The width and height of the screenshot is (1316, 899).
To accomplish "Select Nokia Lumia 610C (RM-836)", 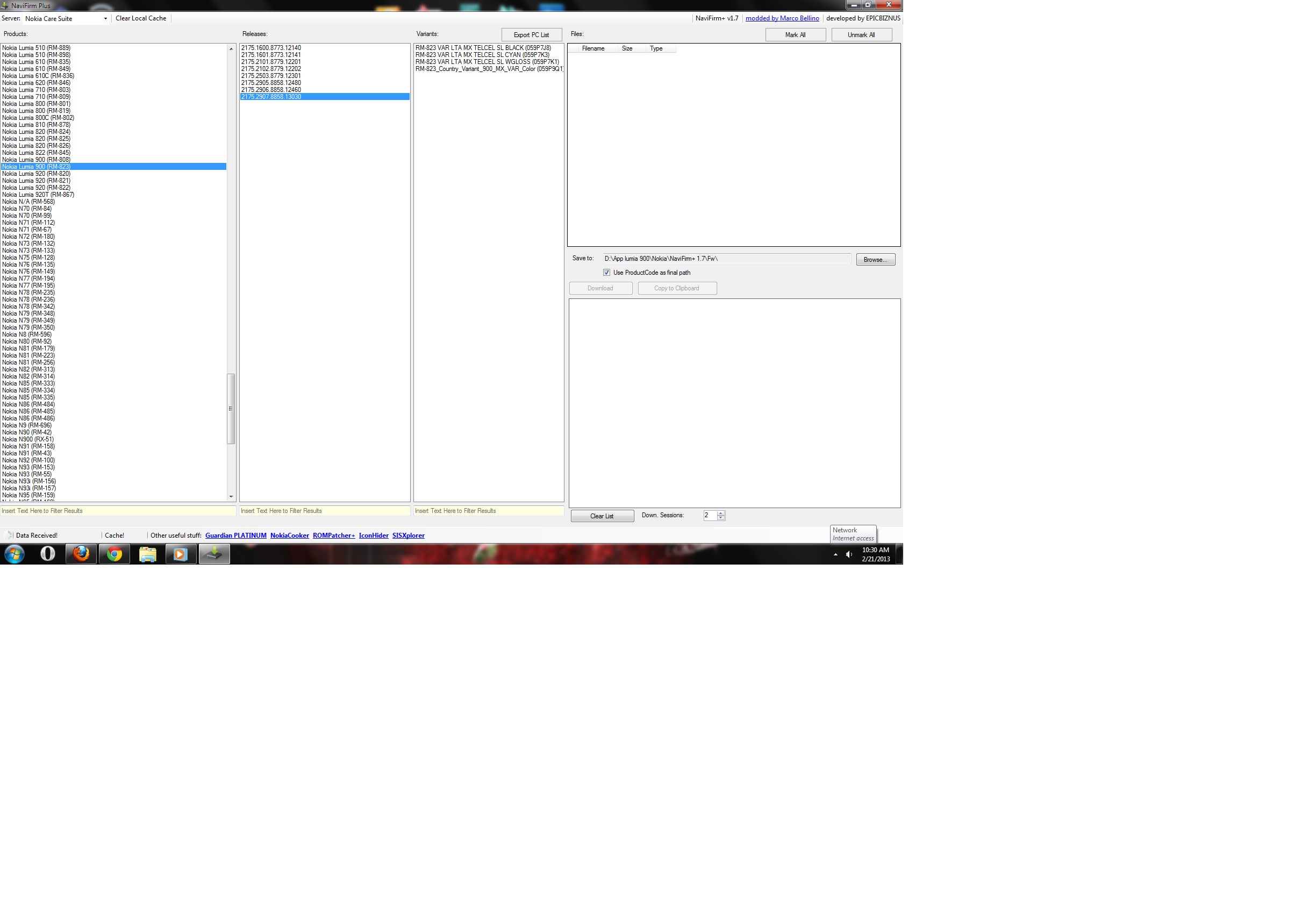I will click(x=114, y=76).
